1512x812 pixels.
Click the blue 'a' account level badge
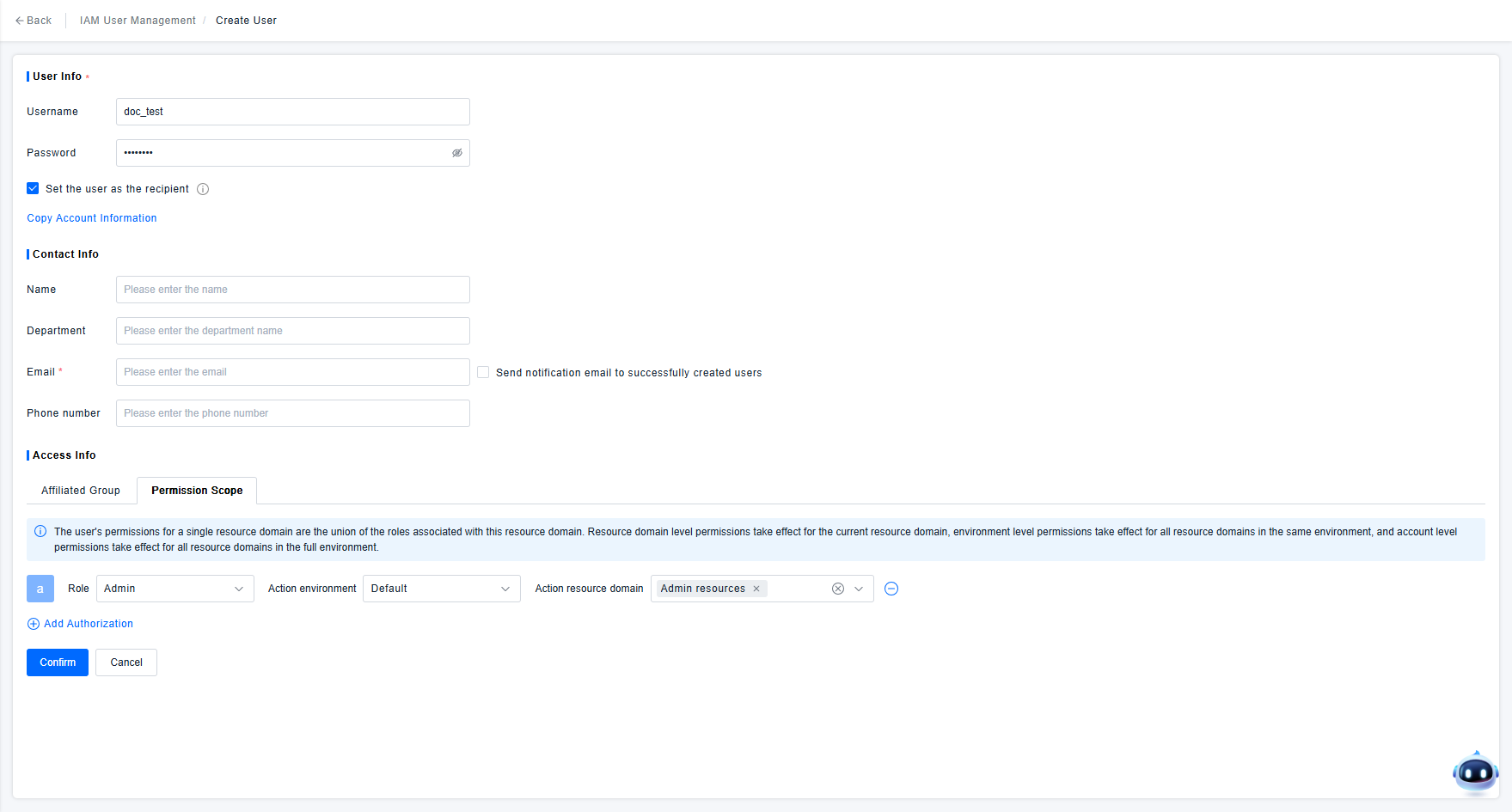(40, 589)
